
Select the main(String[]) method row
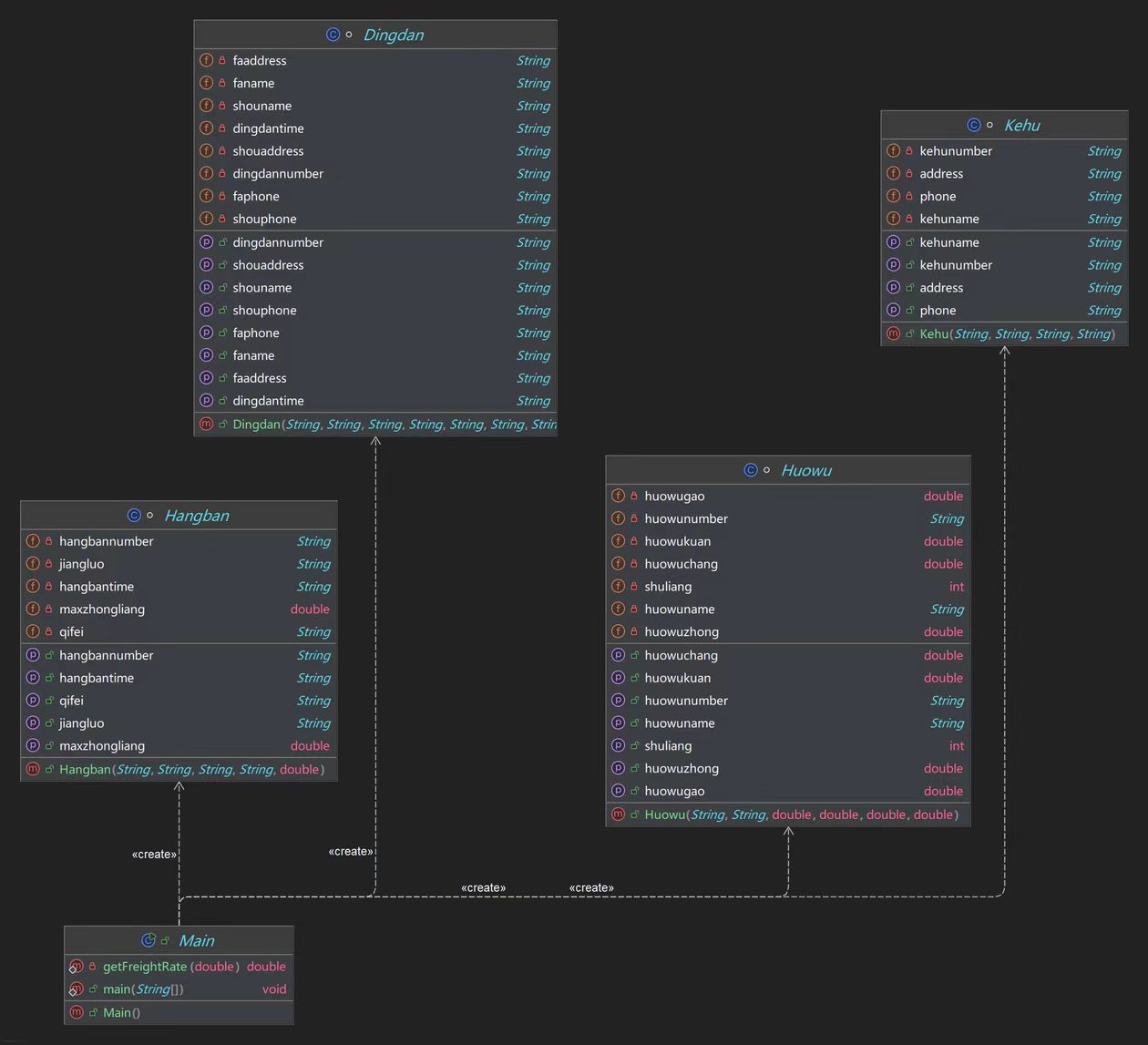(179, 989)
